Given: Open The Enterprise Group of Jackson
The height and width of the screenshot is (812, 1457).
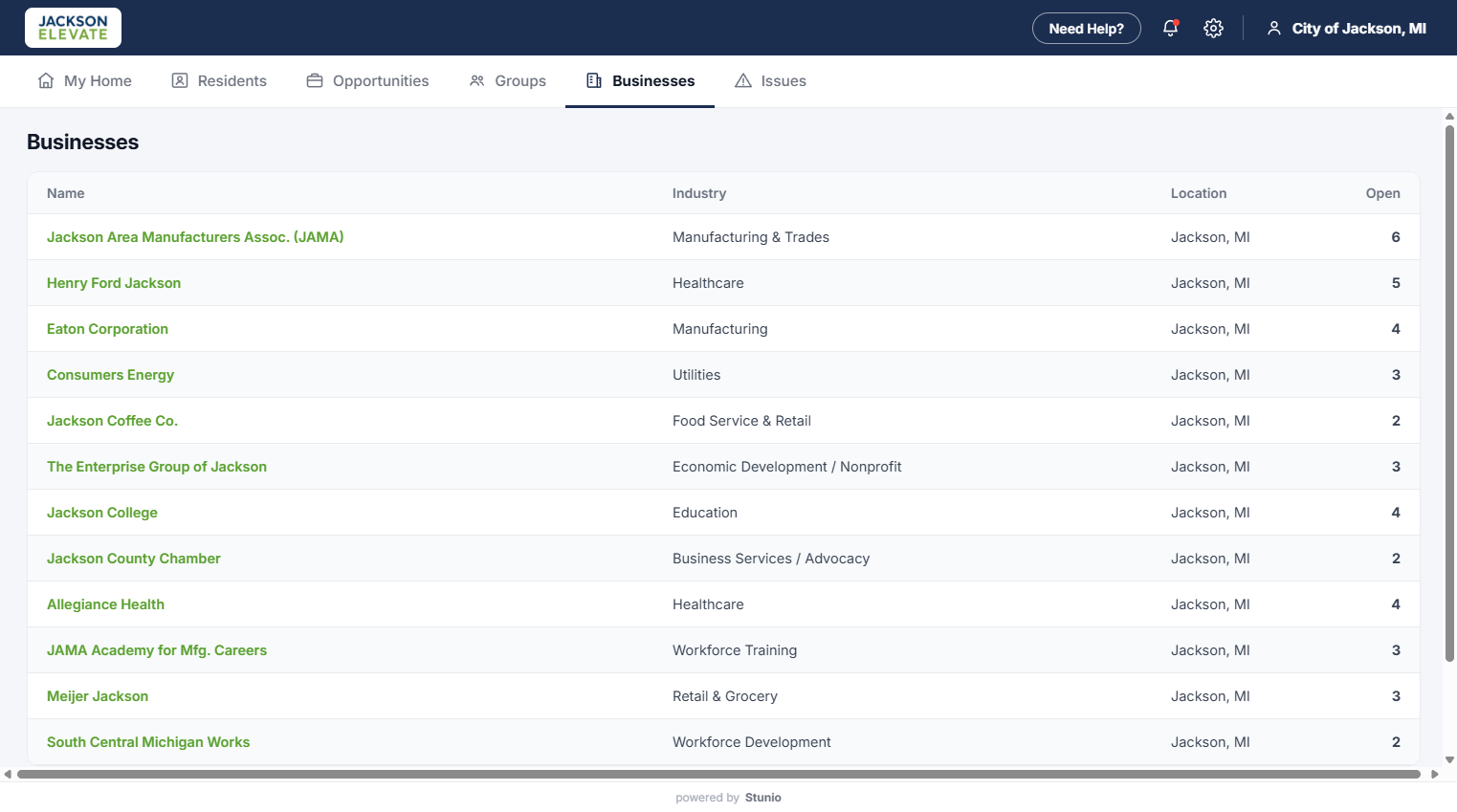Looking at the screenshot, I should 157,467.
